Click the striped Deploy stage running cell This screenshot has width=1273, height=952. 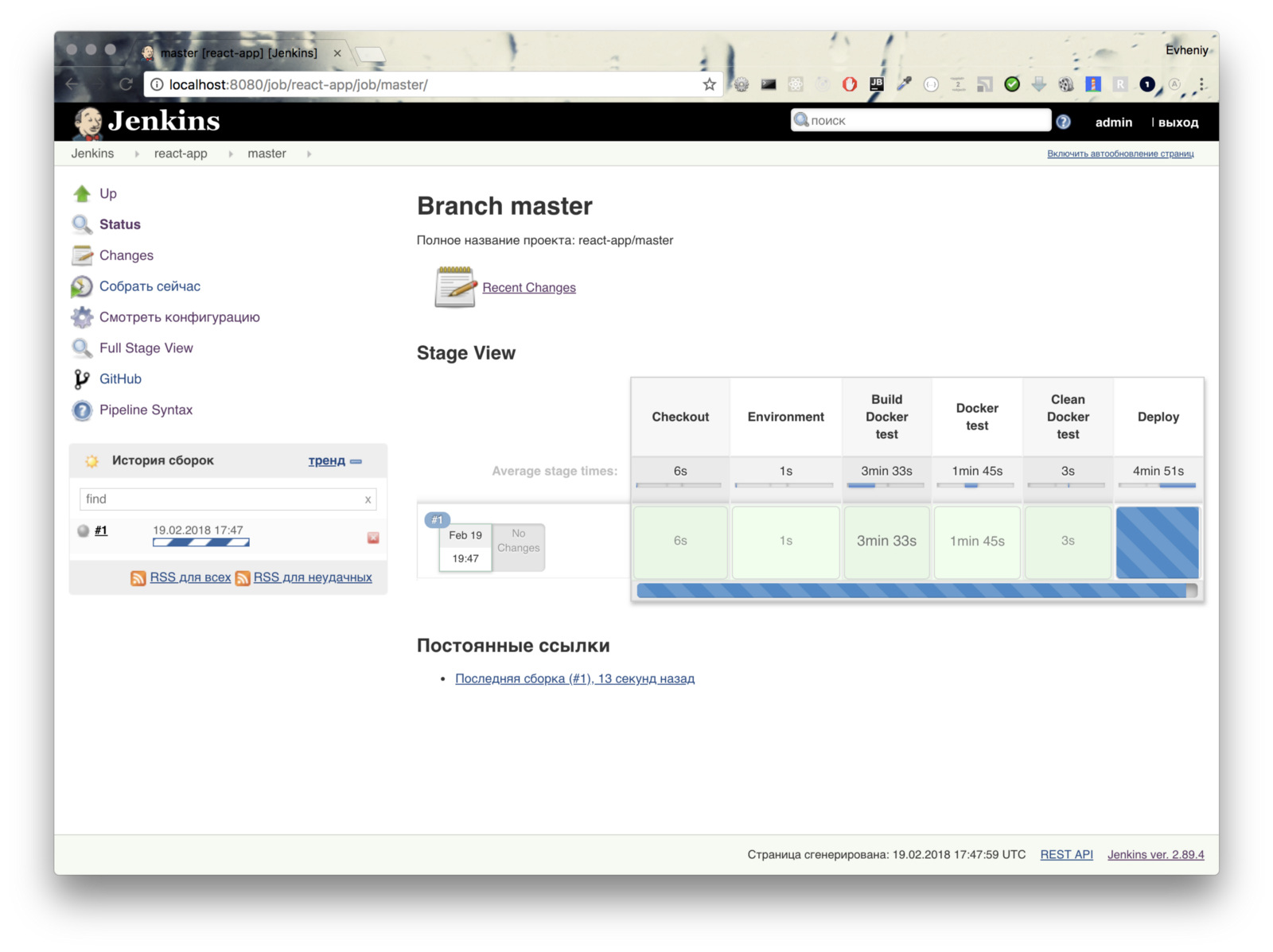(1158, 542)
